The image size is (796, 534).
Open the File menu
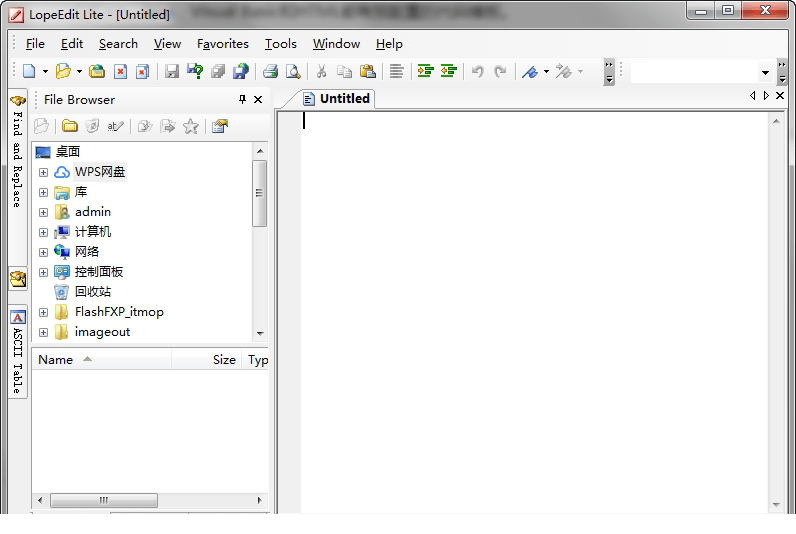tap(35, 44)
